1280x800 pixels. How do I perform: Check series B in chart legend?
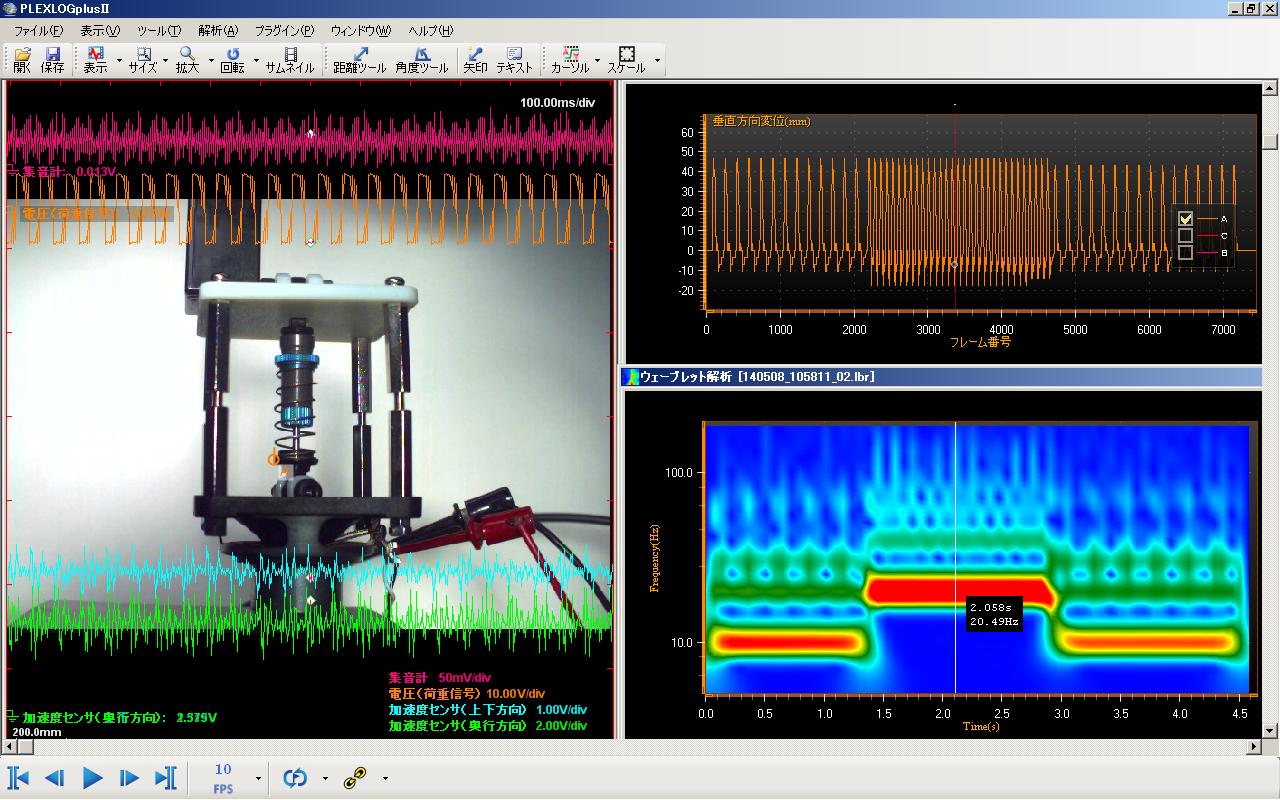[x=1186, y=253]
